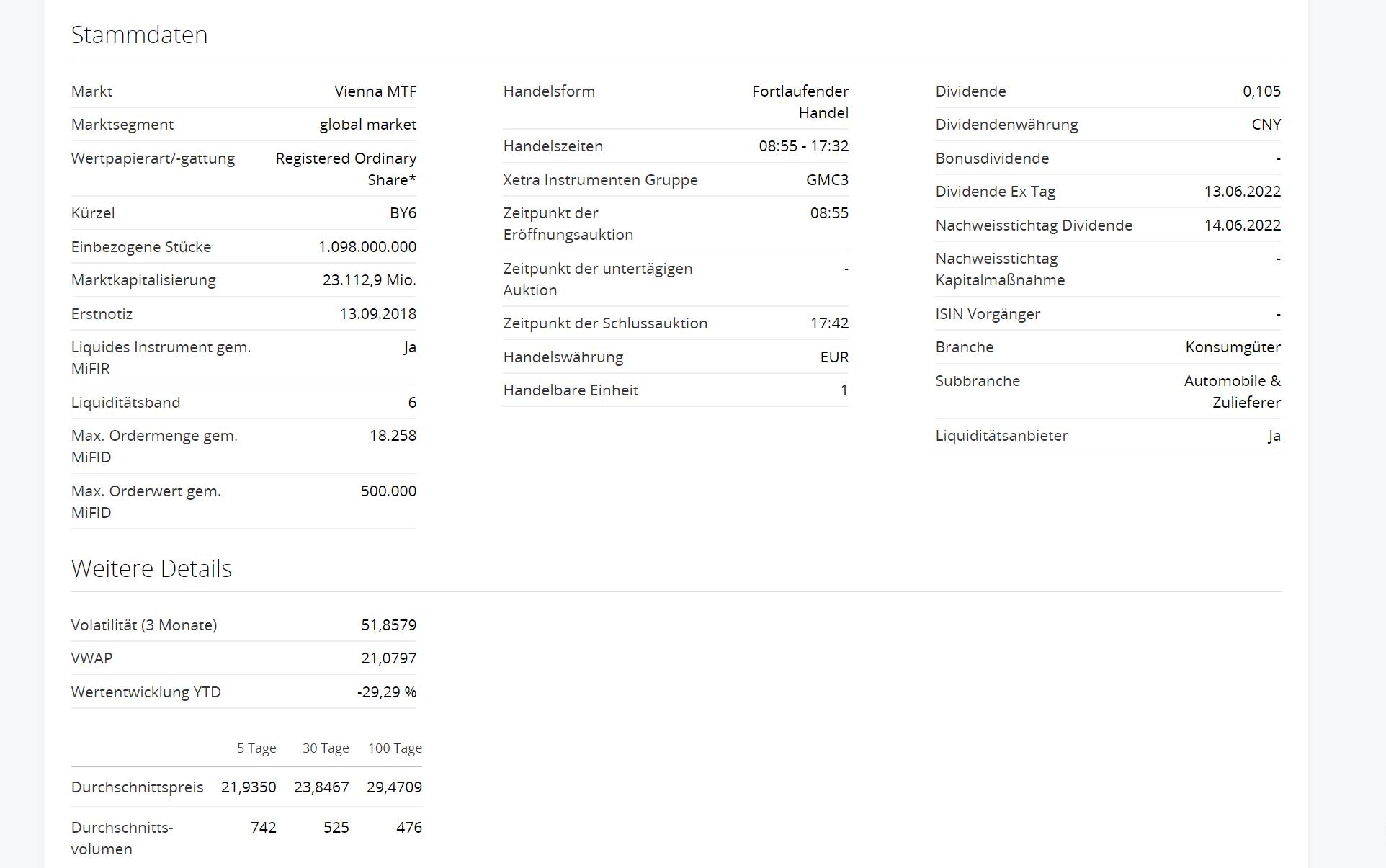Click the Volatilität (3 Monate) label

[x=144, y=625]
